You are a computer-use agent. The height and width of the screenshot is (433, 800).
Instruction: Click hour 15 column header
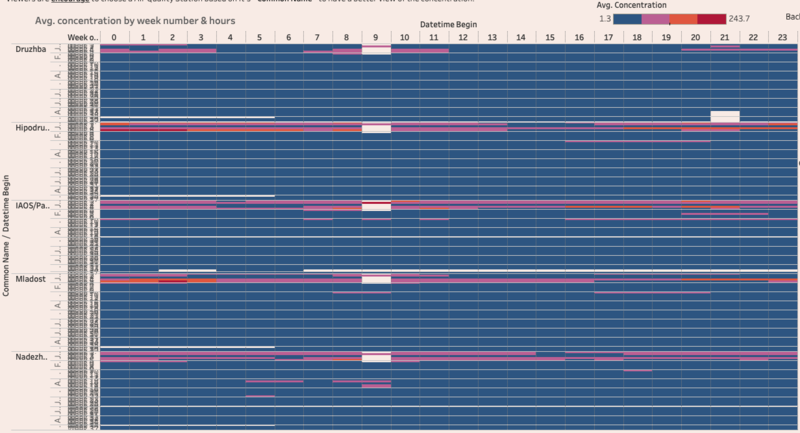point(551,37)
